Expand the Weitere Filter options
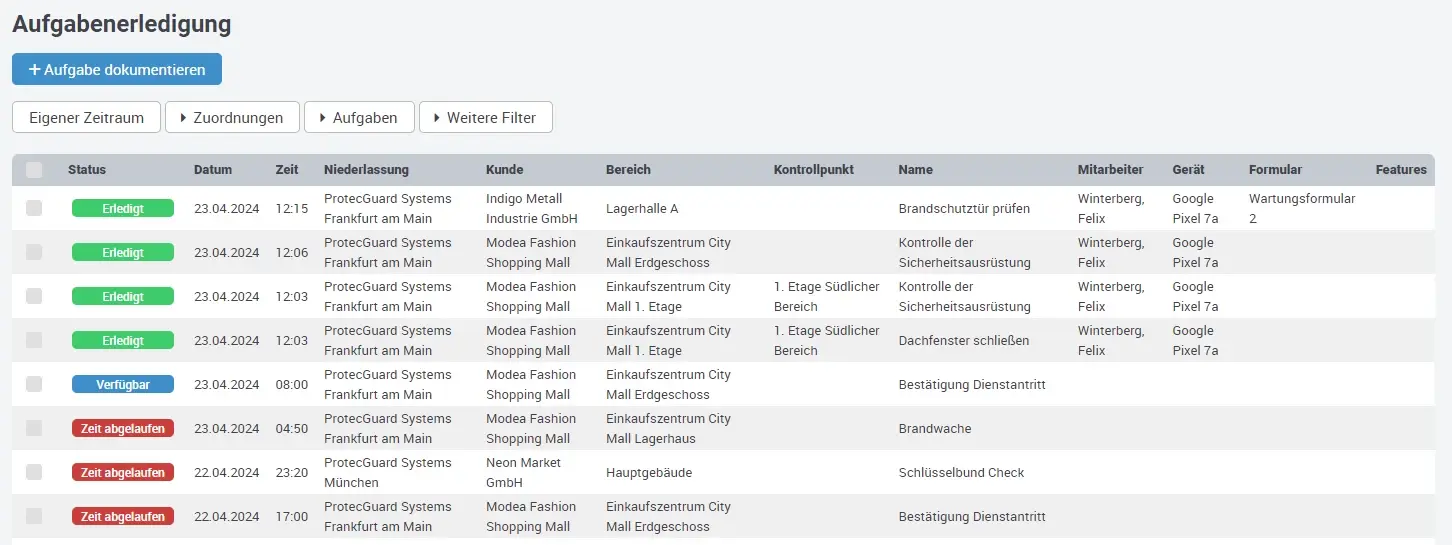The height and width of the screenshot is (545, 1452). pyautogui.click(x=485, y=118)
